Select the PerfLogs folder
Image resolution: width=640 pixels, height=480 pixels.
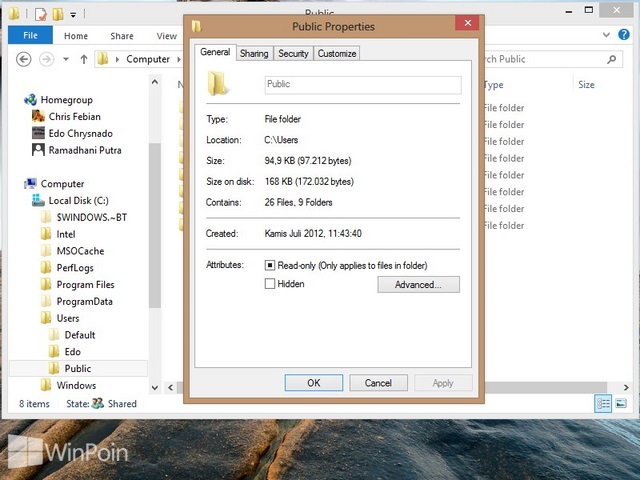point(75,268)
